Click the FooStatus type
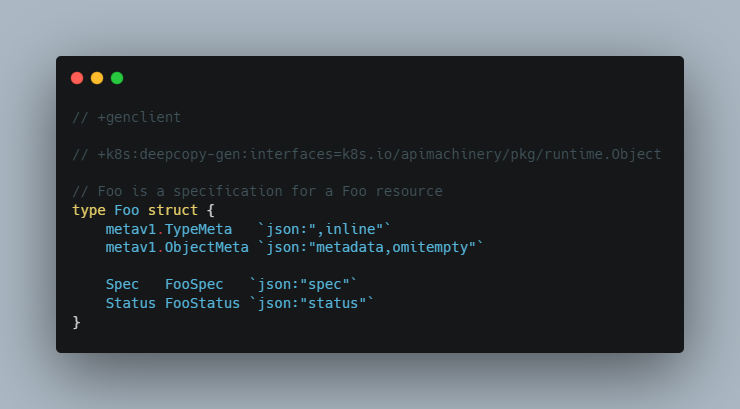Screen dimensions: 740x409 pyautogui.click(x=202, y=303)
